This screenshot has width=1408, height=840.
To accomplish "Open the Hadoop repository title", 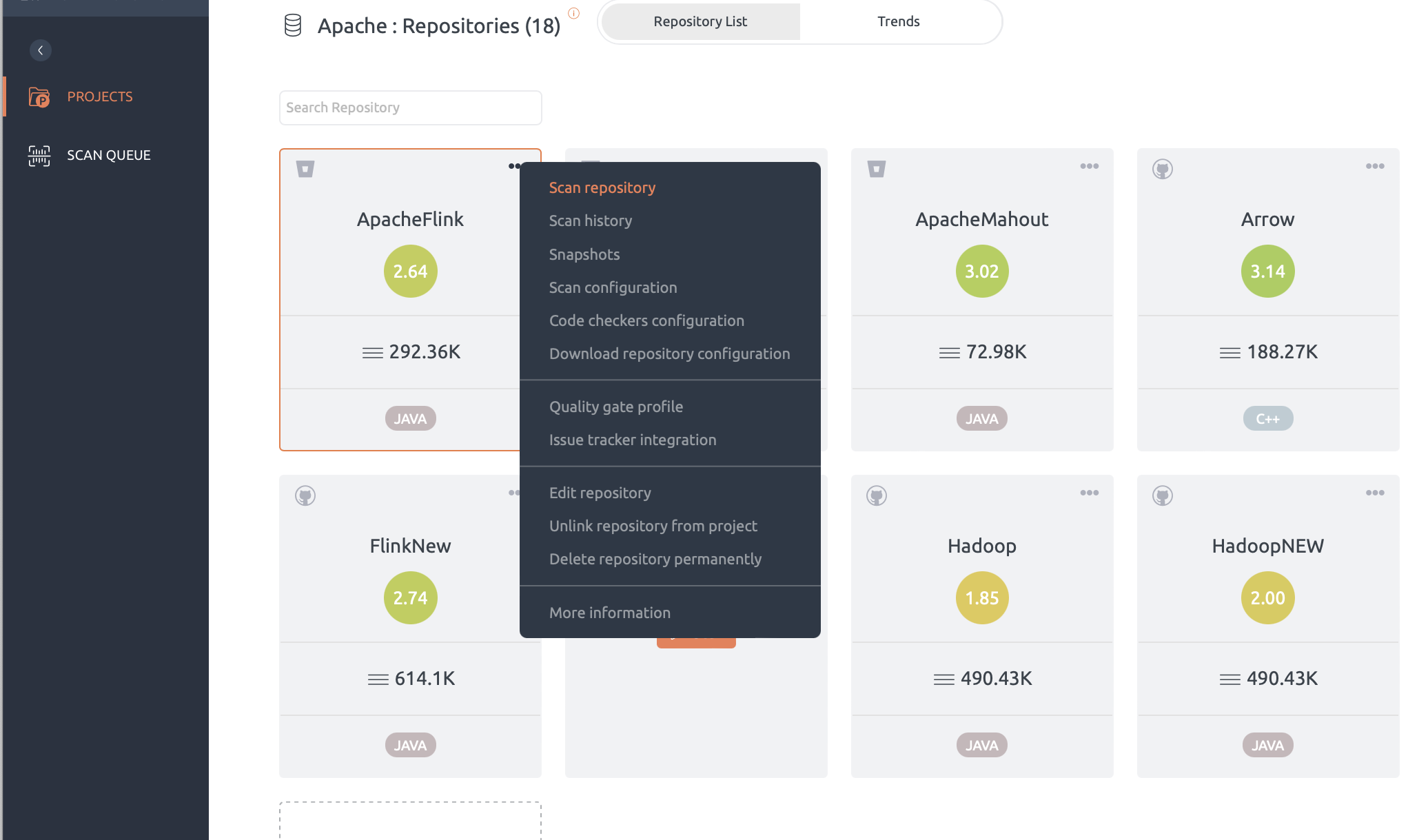I will (982, 546).
